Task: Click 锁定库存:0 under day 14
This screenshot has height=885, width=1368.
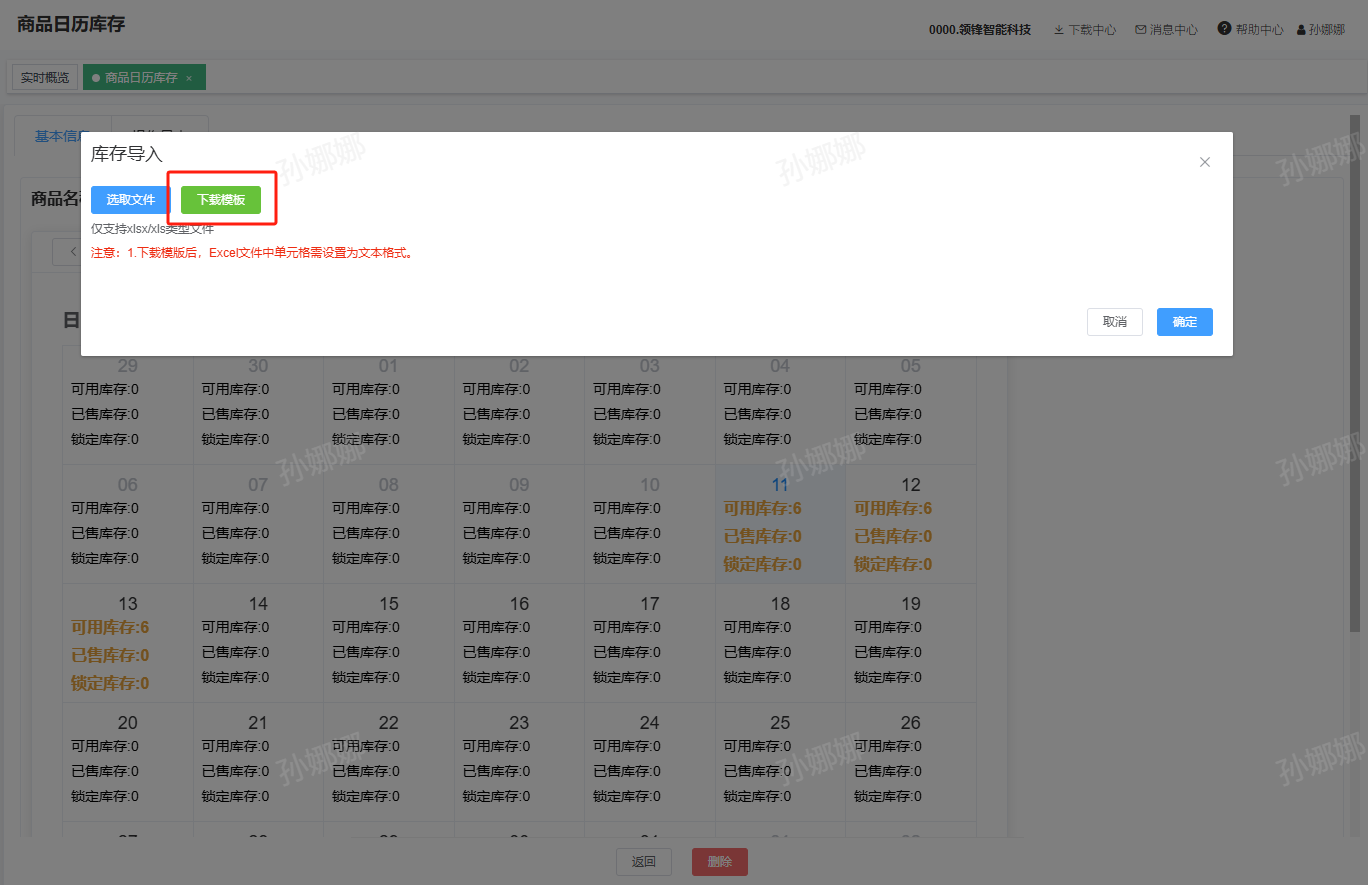Action: pyautogui.click(x=235, y=677)
